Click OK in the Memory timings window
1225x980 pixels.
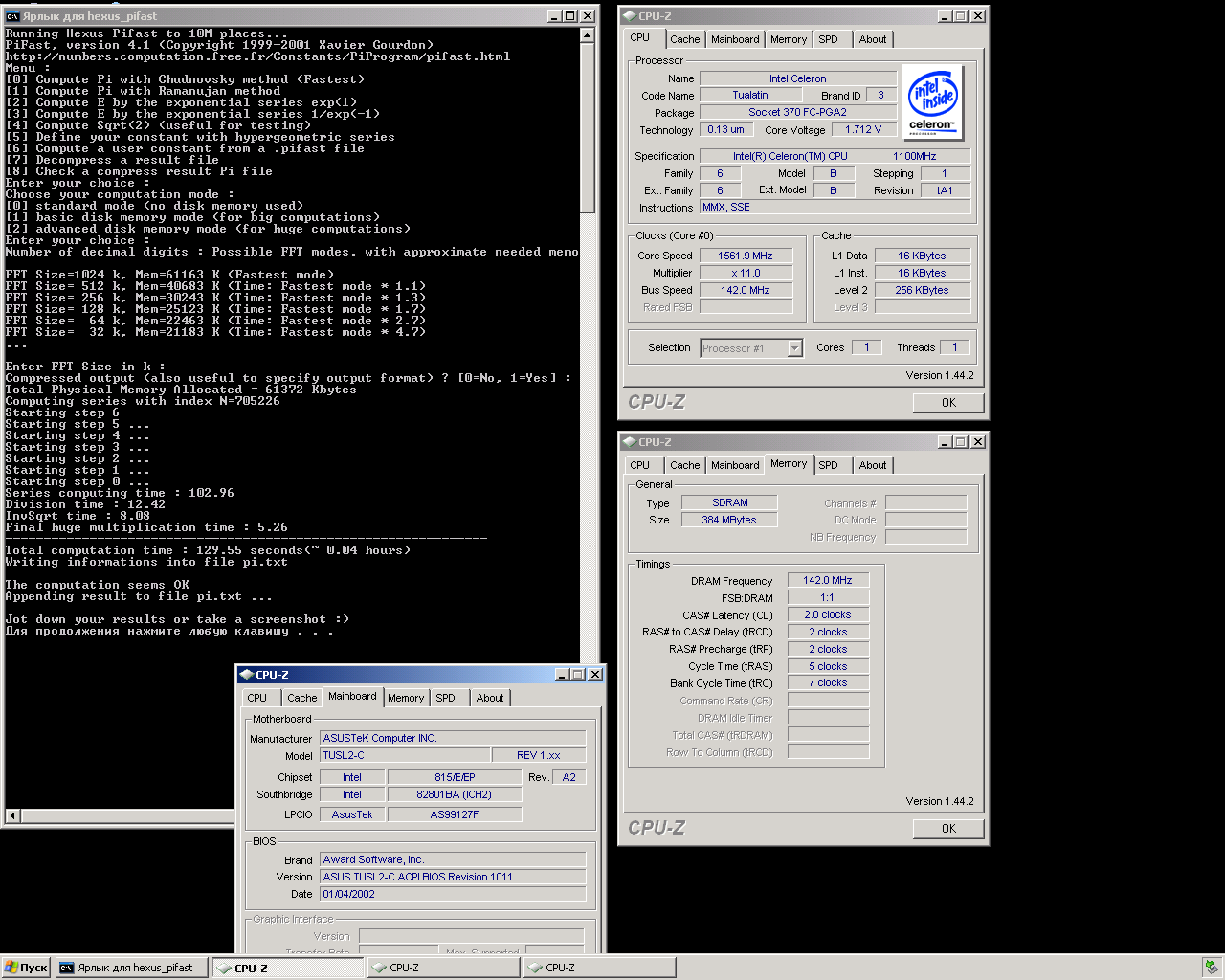(x=948, y=829)
